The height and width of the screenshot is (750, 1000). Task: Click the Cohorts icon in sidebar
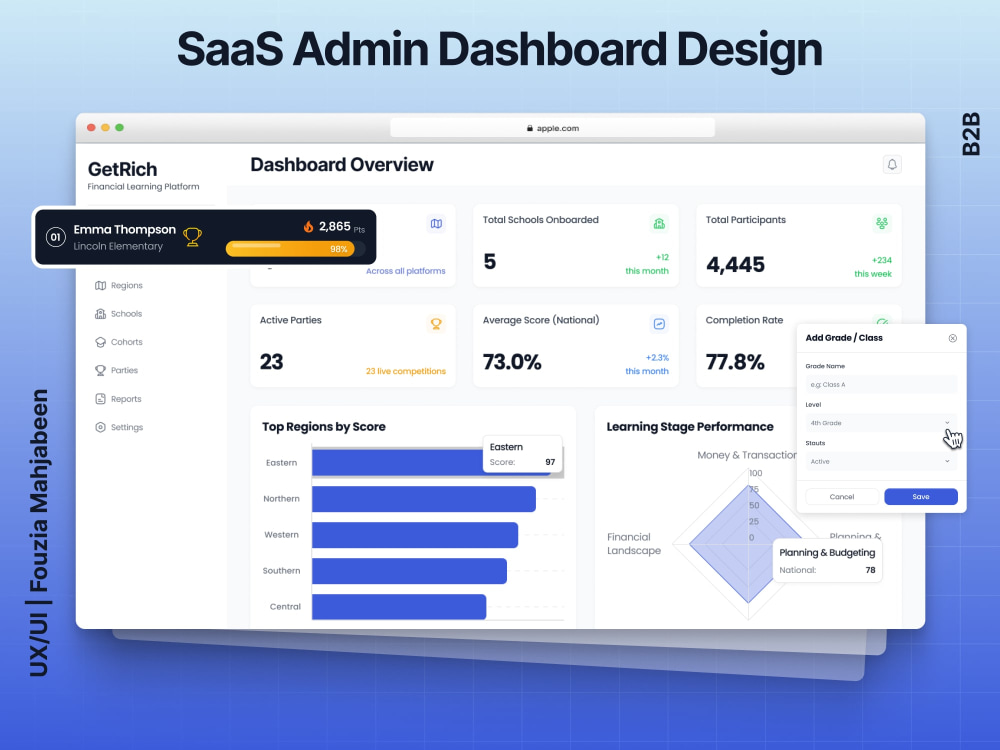100,342
